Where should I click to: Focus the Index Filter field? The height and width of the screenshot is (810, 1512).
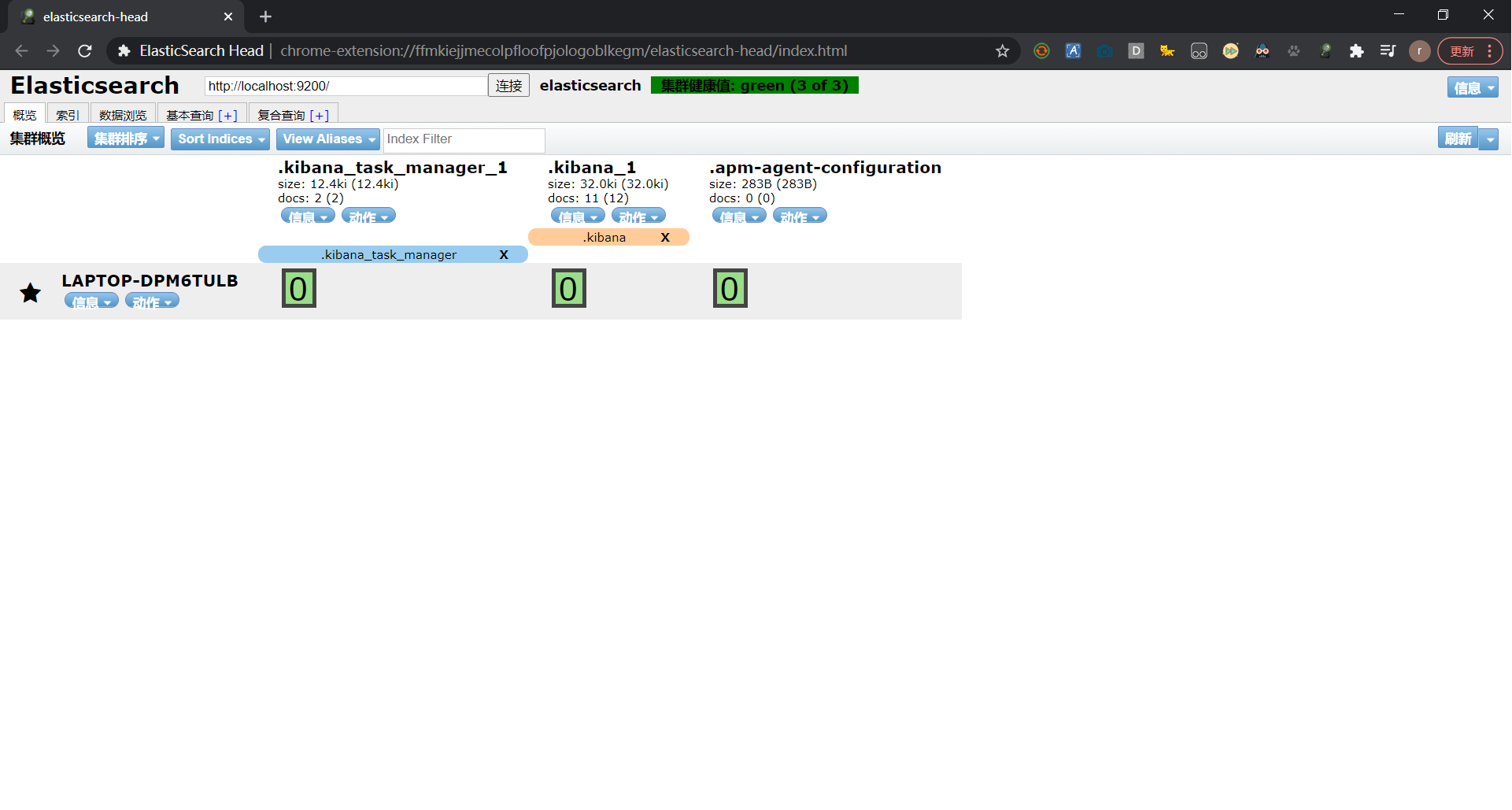(464, 139)
